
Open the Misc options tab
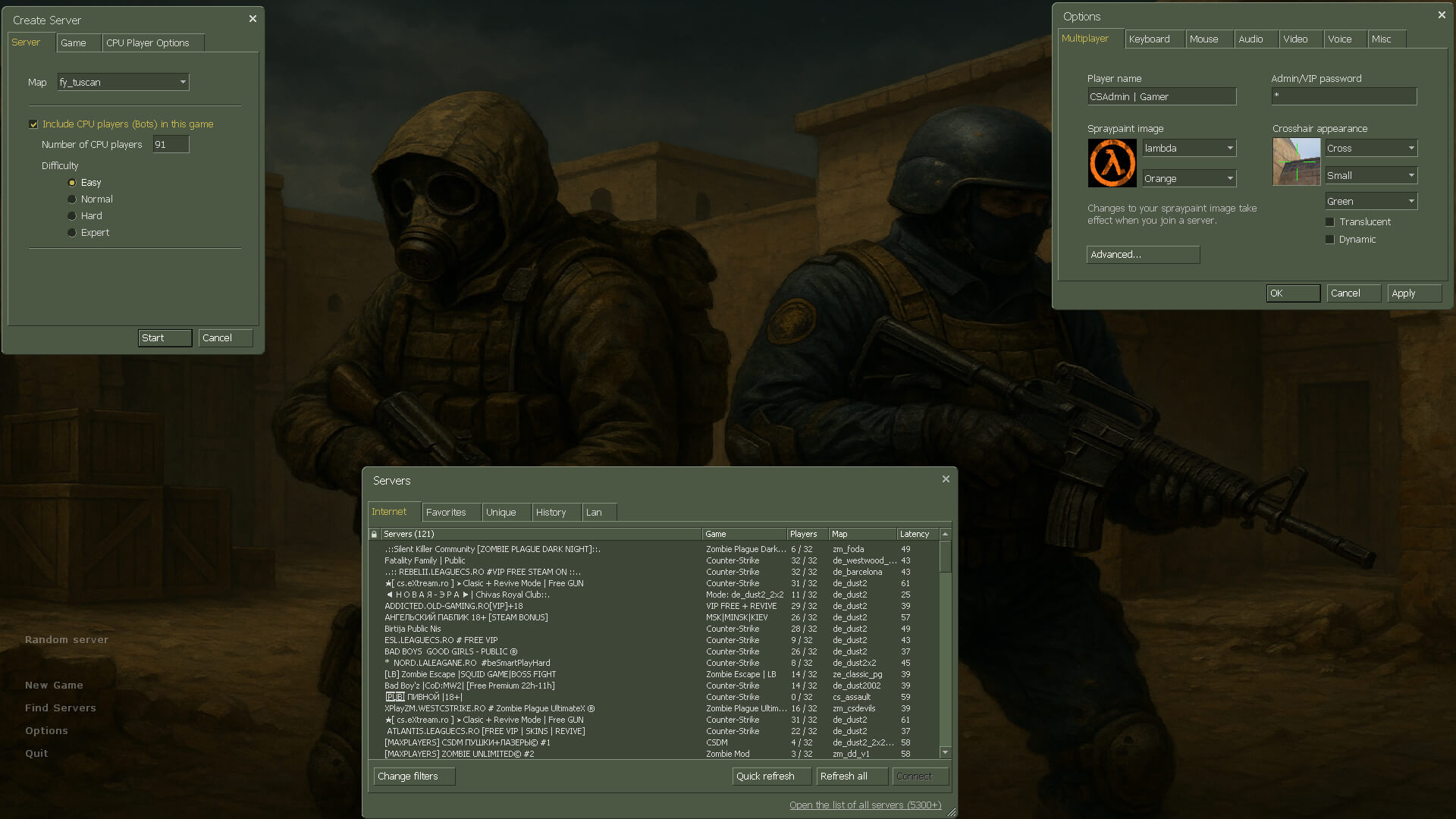1387,39
